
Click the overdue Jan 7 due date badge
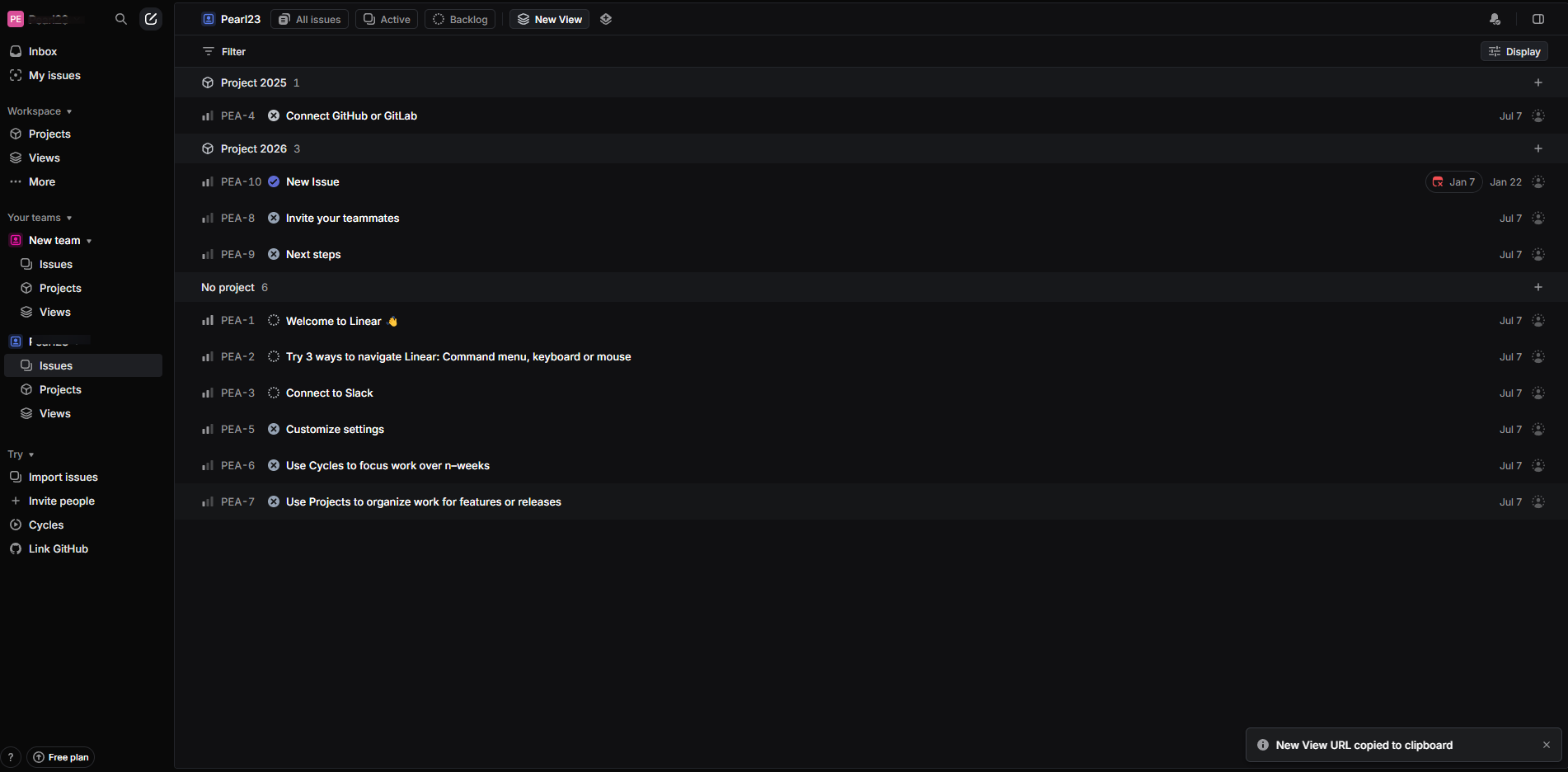pyautogui.click(x=1453, y=182)
